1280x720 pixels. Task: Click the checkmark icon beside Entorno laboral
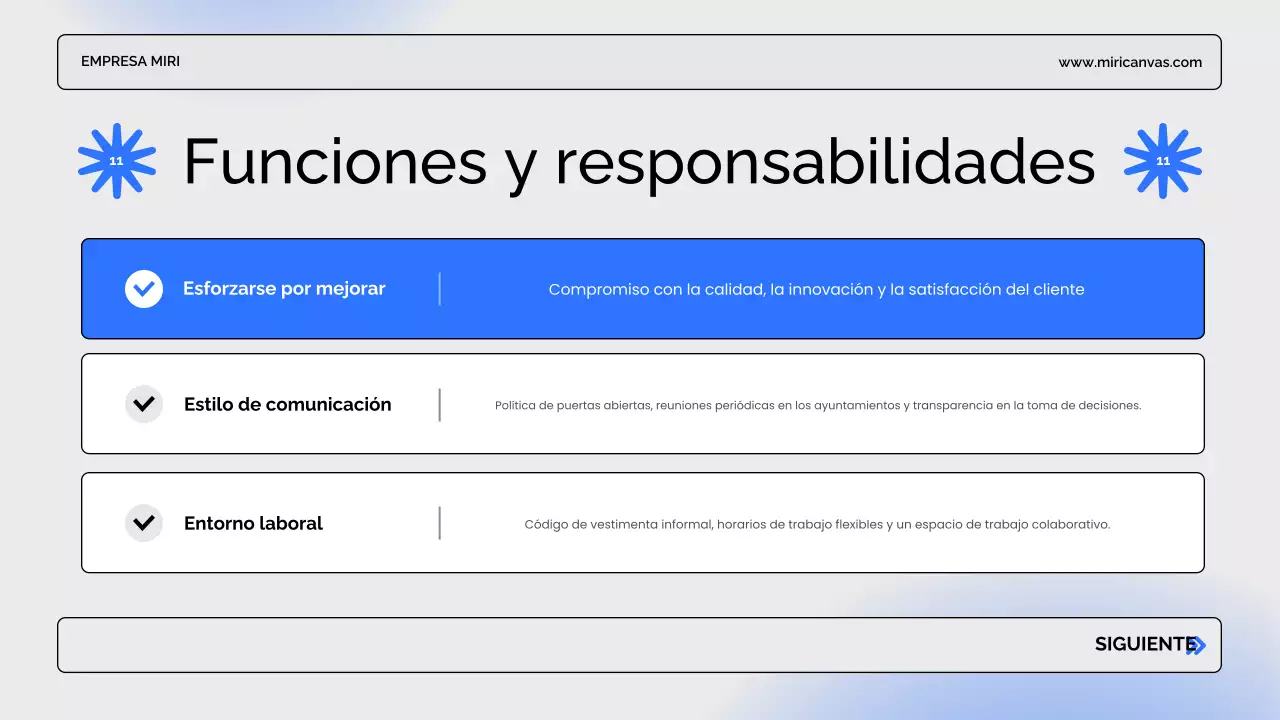(143, 523)
